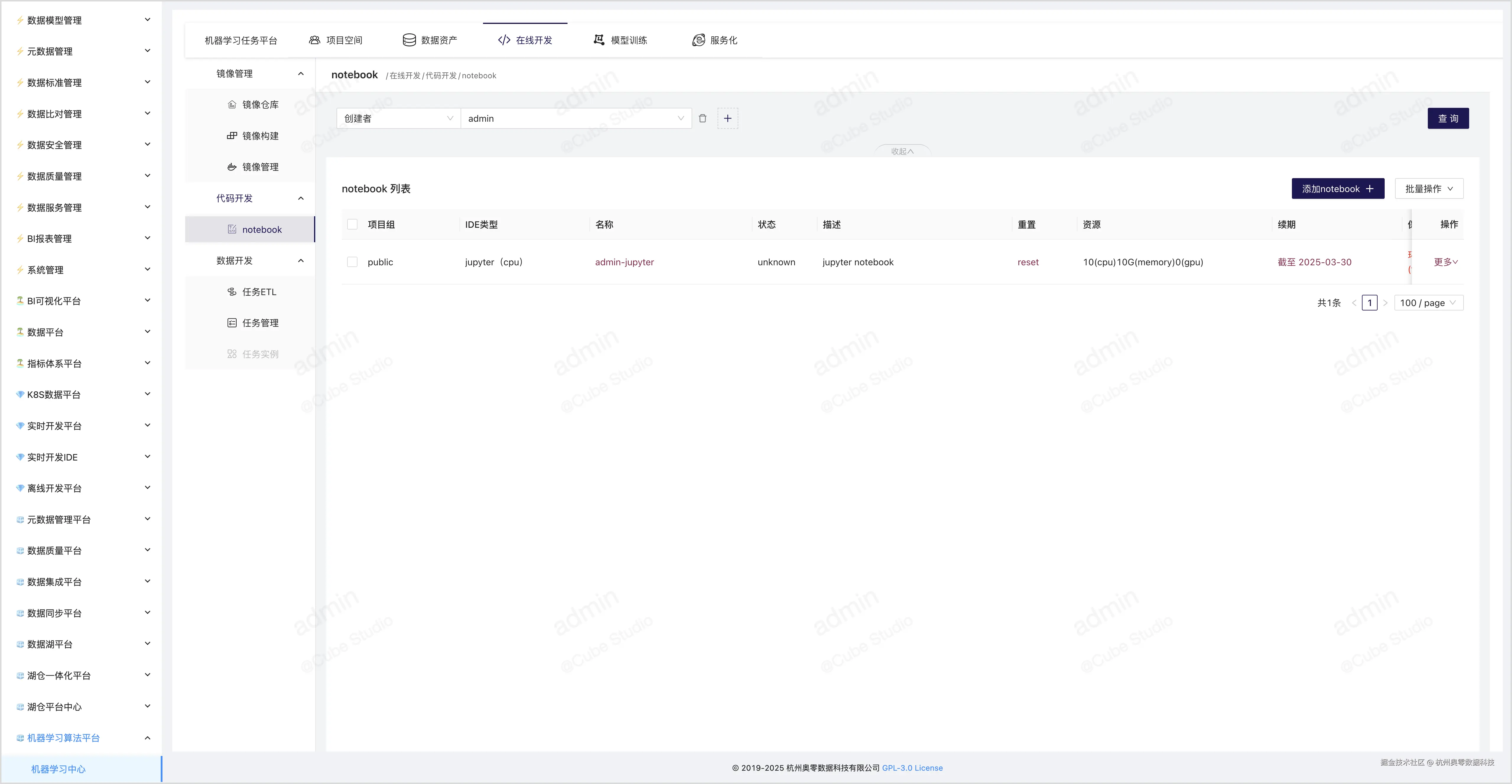Open the 创建者 filter field dropdown
1512x784 pixels.
coord(398,118)
